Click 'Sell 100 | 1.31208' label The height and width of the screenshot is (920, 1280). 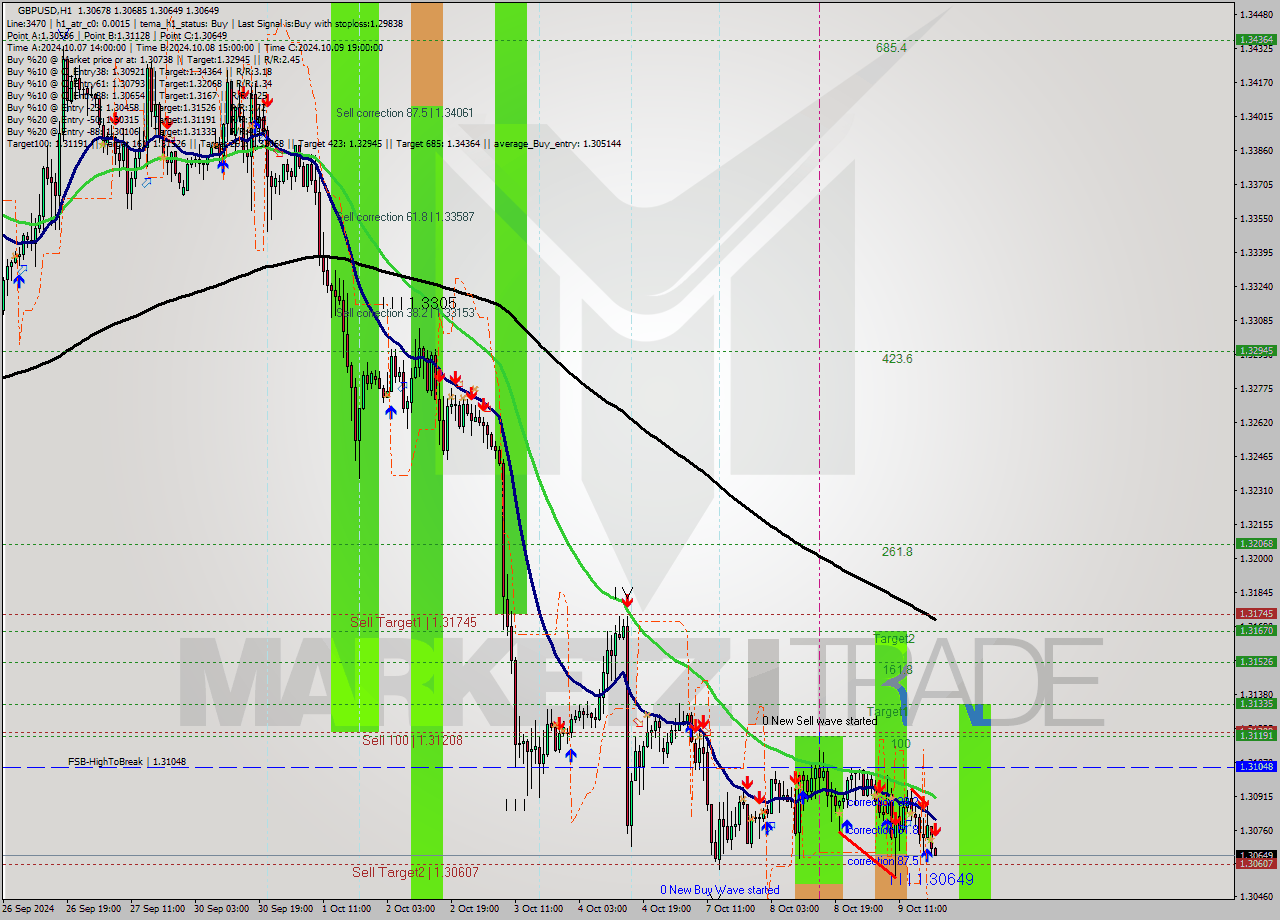click(412, 740)
